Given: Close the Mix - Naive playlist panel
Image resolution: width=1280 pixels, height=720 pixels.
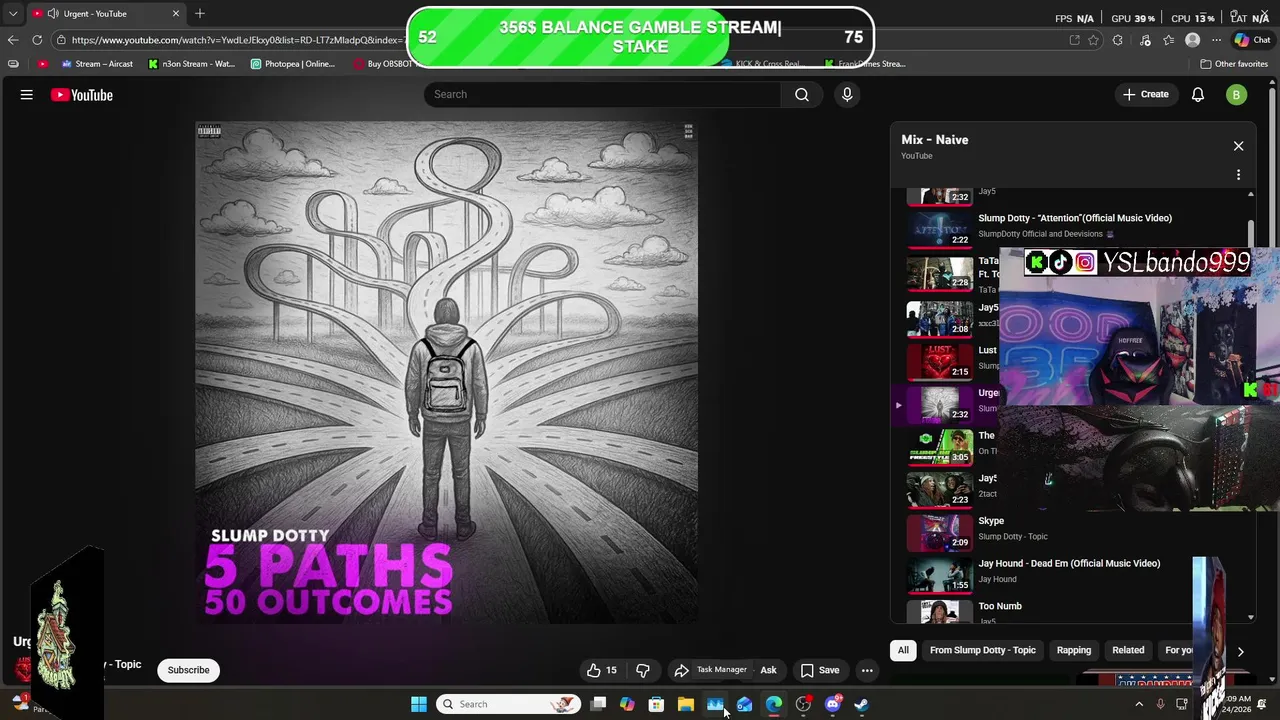Looking at the screenshot, I should click(1238, 146).
